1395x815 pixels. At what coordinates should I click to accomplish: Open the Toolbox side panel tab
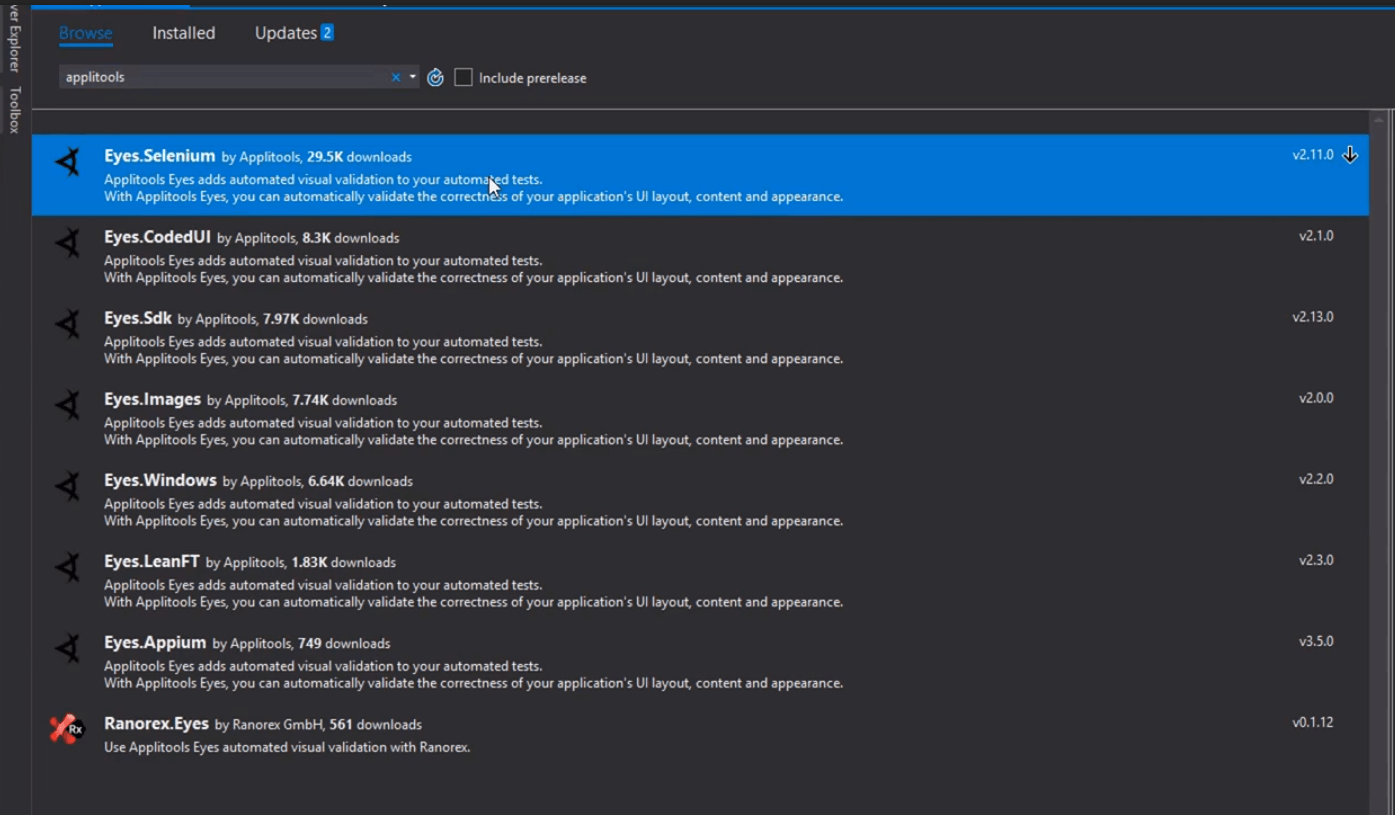point(15,109)
